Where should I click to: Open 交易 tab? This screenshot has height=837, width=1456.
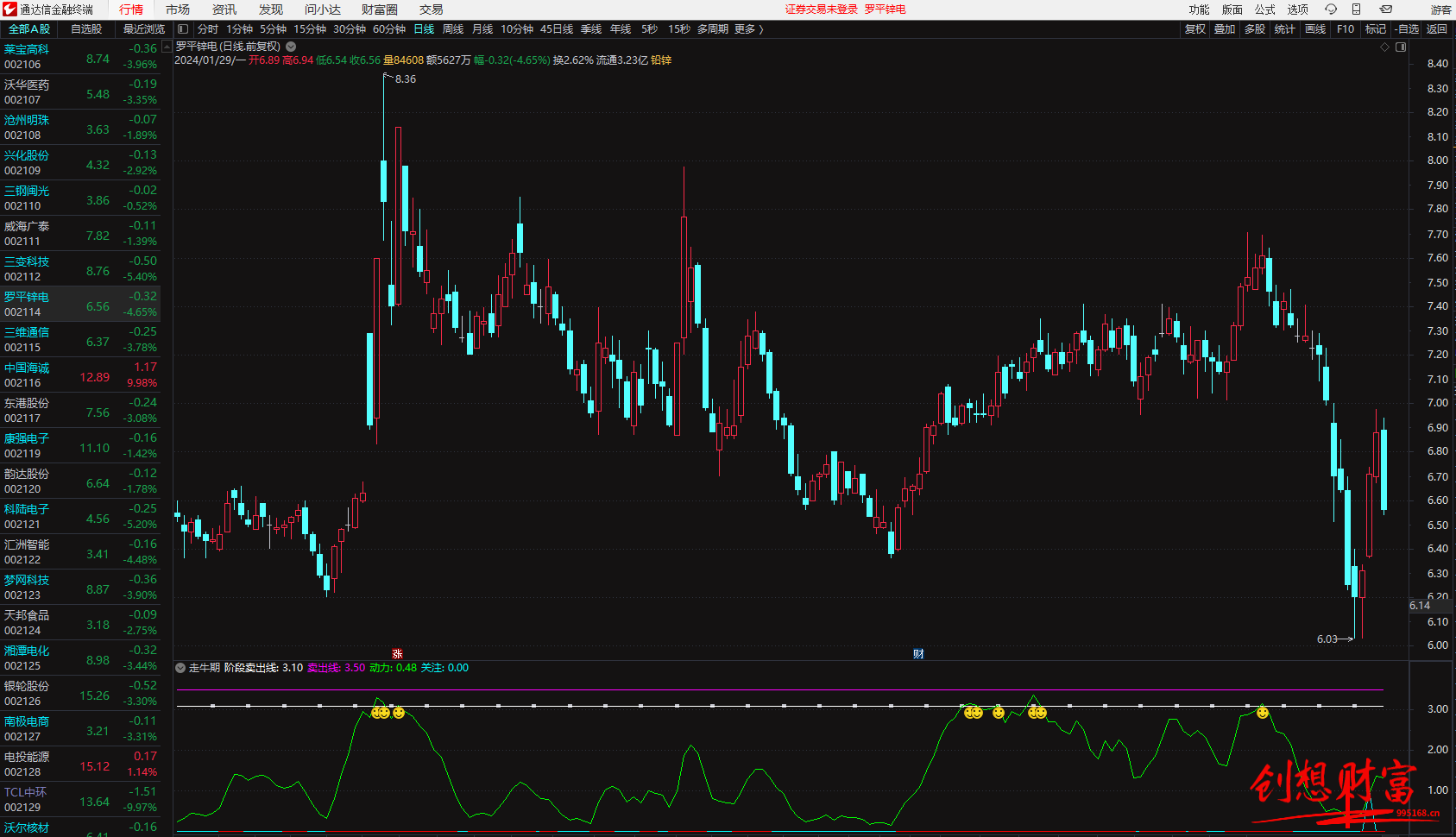click(x=432, y=9)
